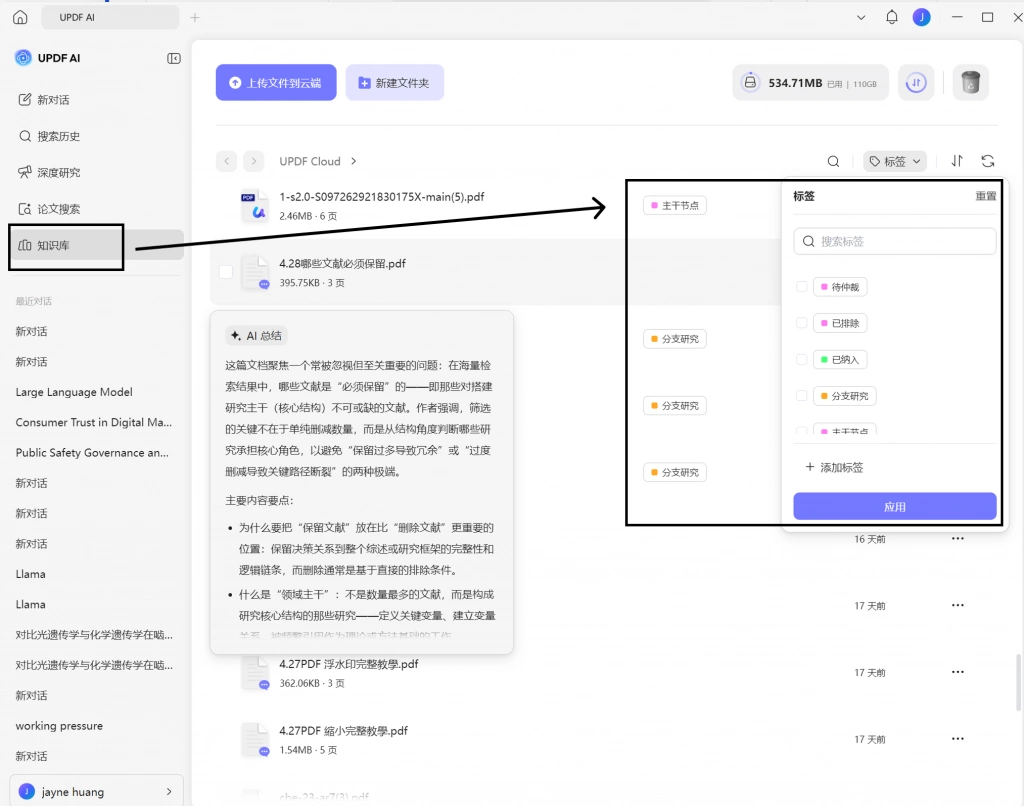Click the cloud sync transfer icon
This screenshot has height=806, width=1024.
click(916, 83)
